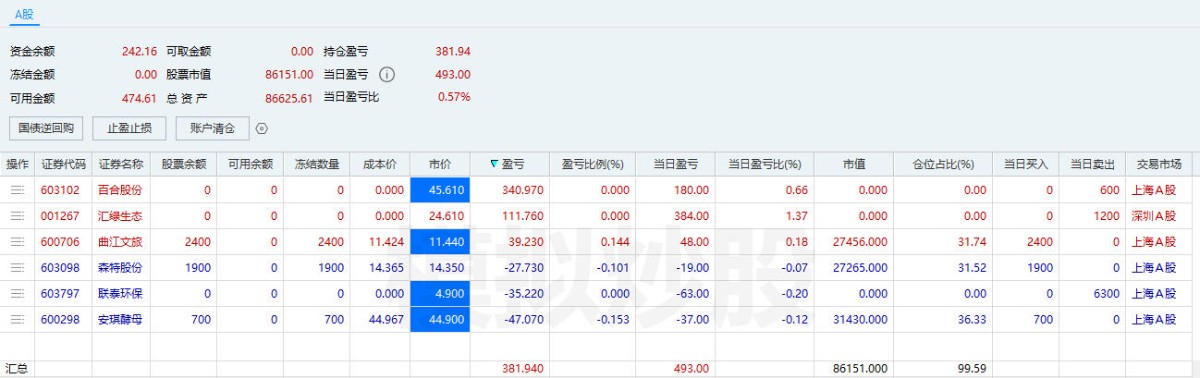Select the 安琪酵母 stock name cell
The height and width of the screenshot is (378, 1200).
(120, 320)
